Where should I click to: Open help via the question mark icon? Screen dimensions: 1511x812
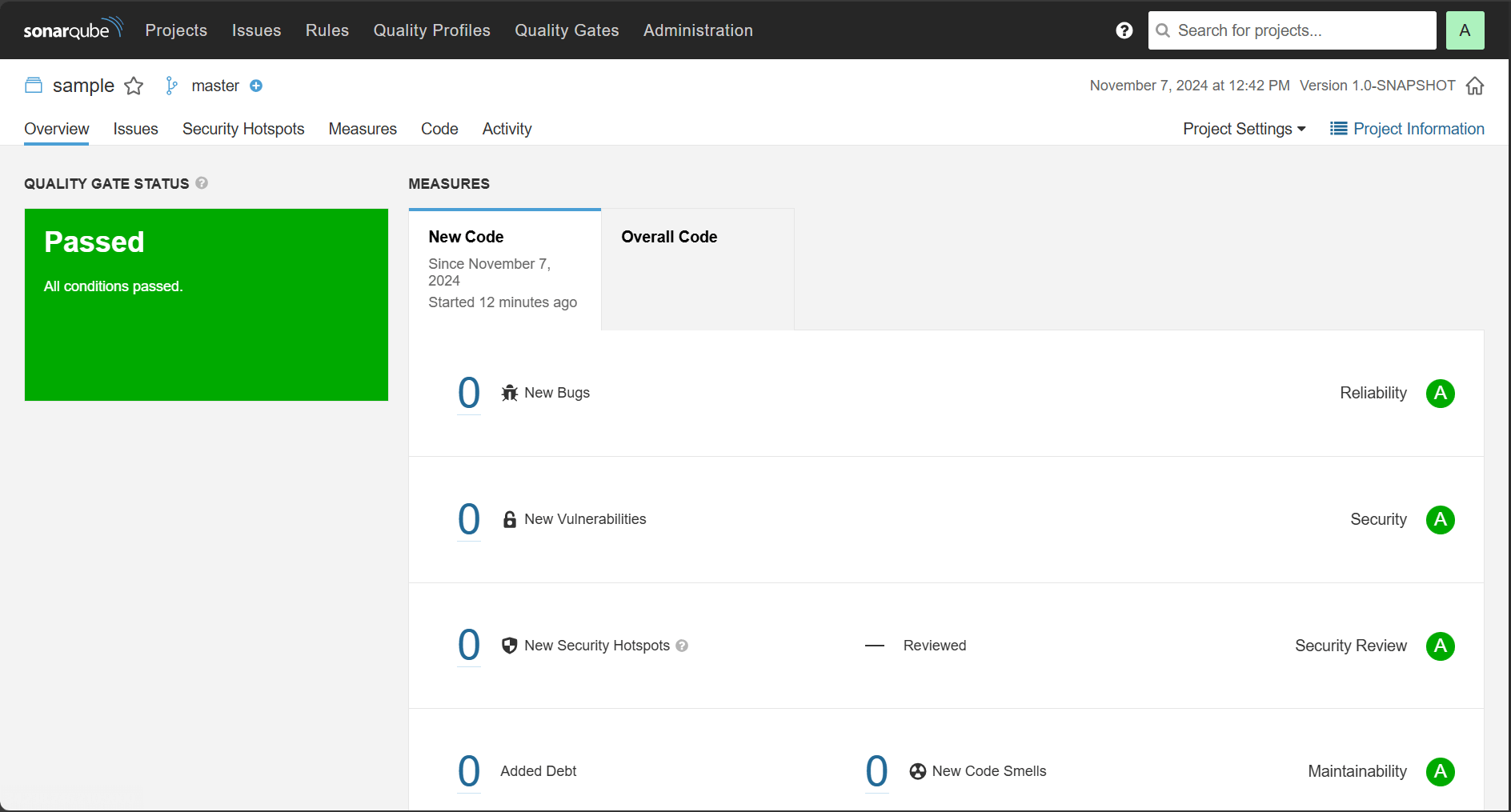click(1124, 30)
